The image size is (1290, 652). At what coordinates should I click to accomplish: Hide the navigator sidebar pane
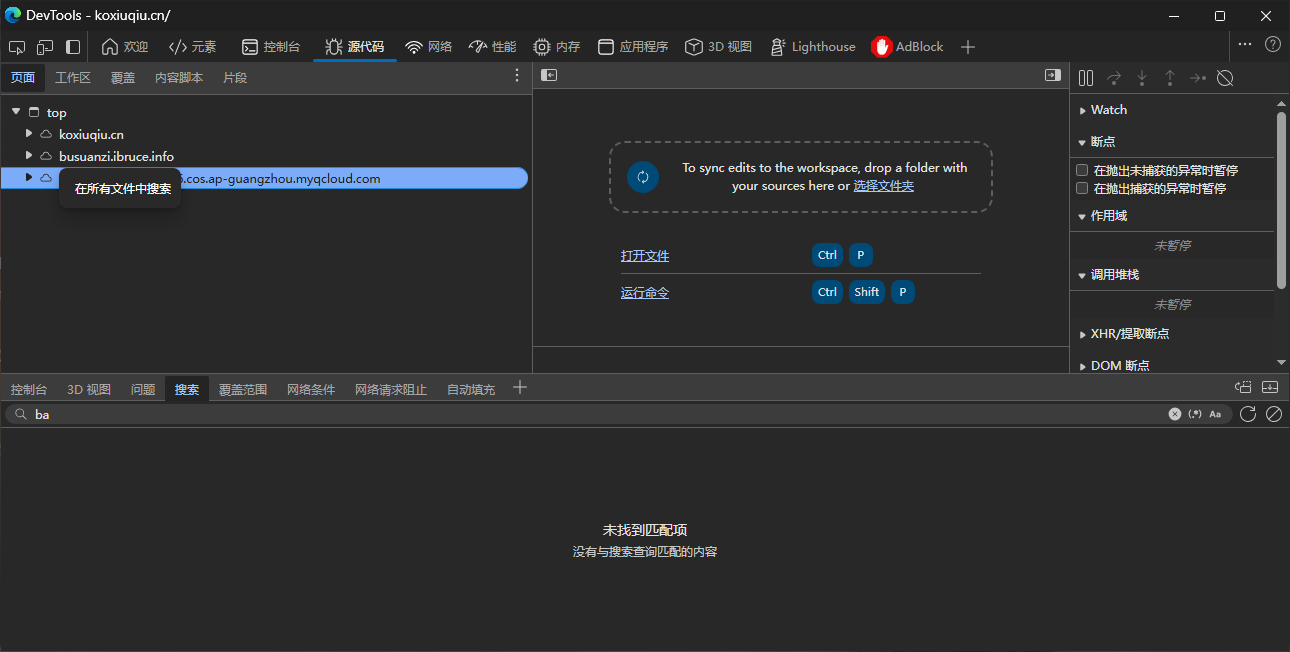click(x=549, y=75)
